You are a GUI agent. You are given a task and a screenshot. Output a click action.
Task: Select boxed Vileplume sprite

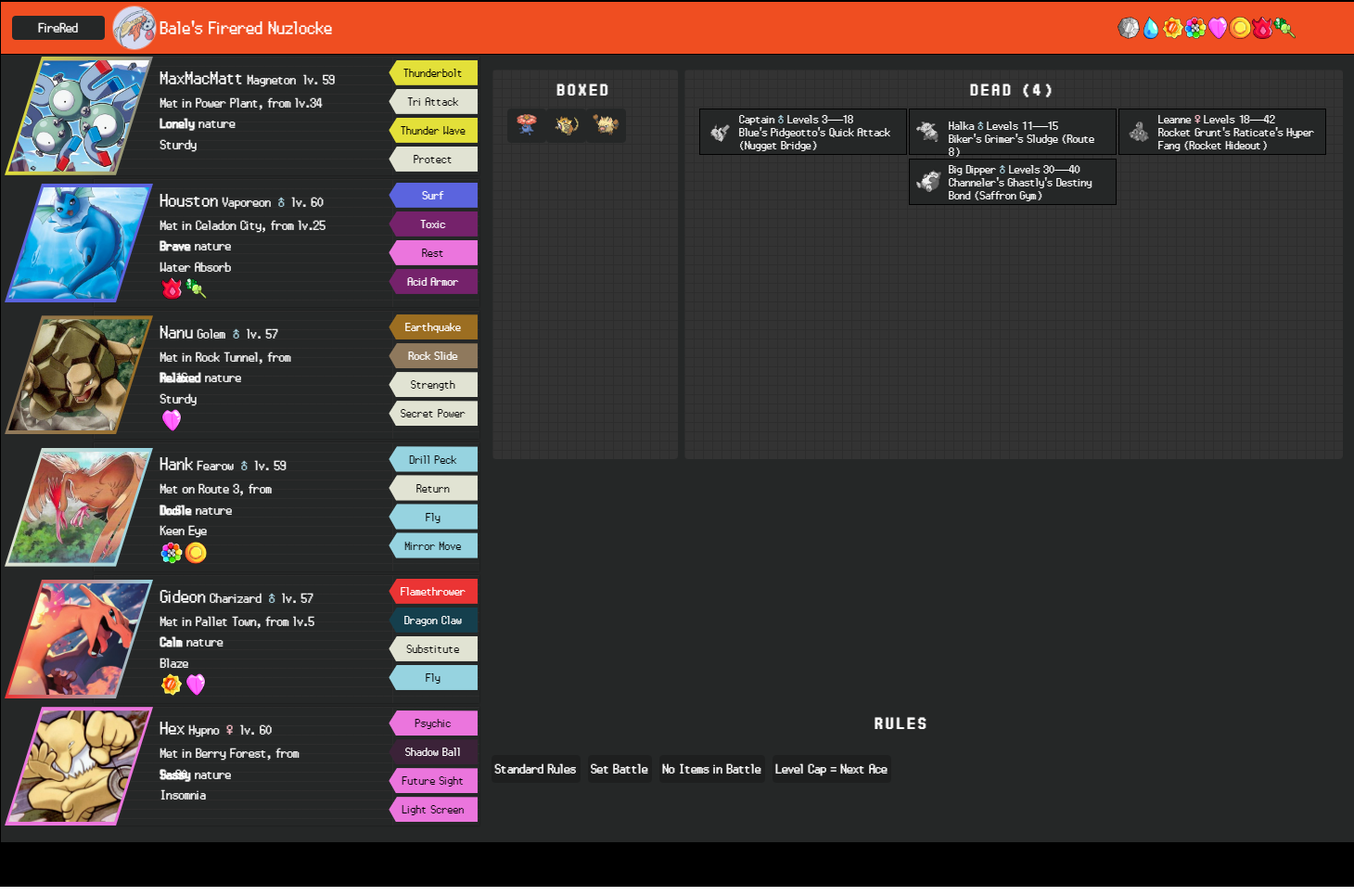528,124
